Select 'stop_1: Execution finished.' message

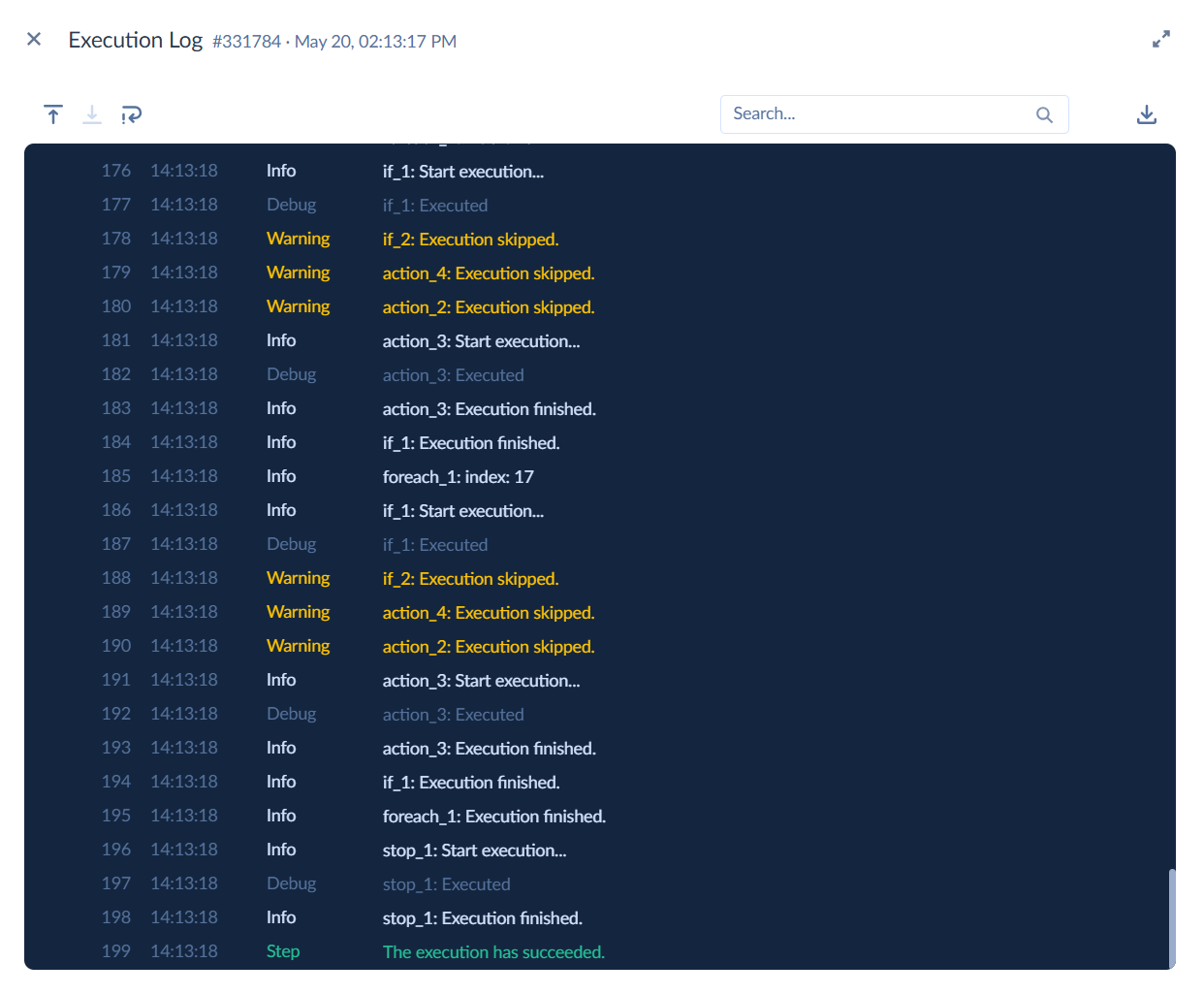click(483, 918)
